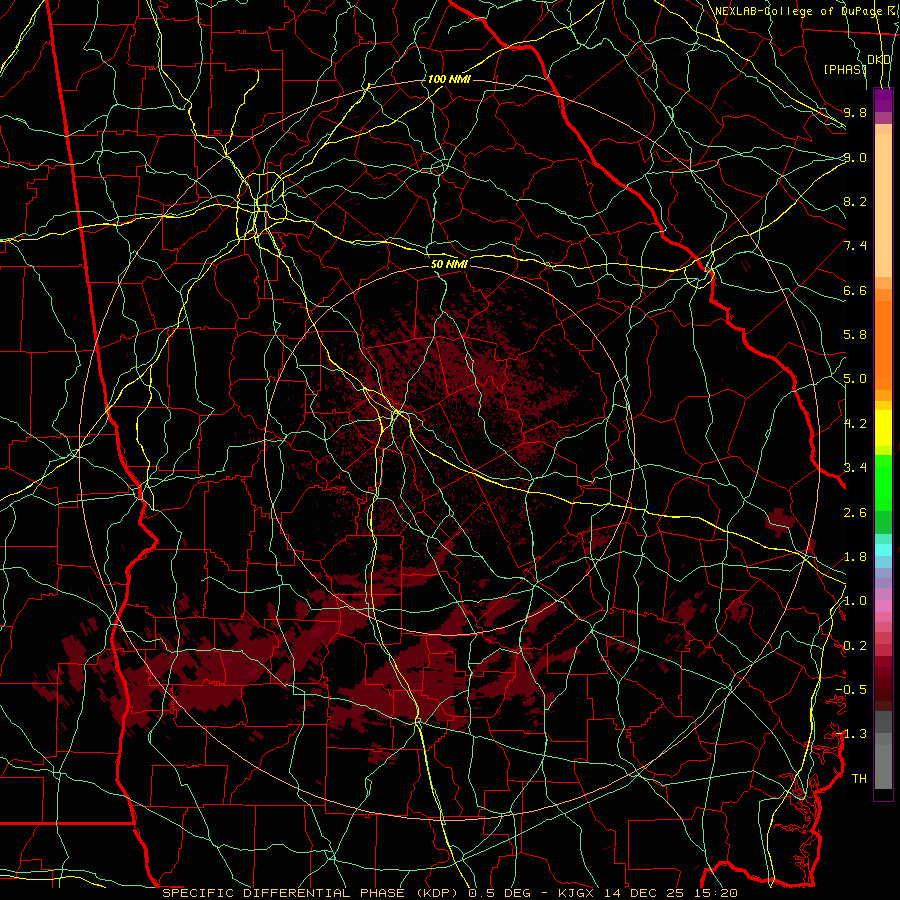This screenshot has height=900, width=900.
Task: Select the 2.6 value on the color scale
Action: pyautogui.click(x=855, y=513)
